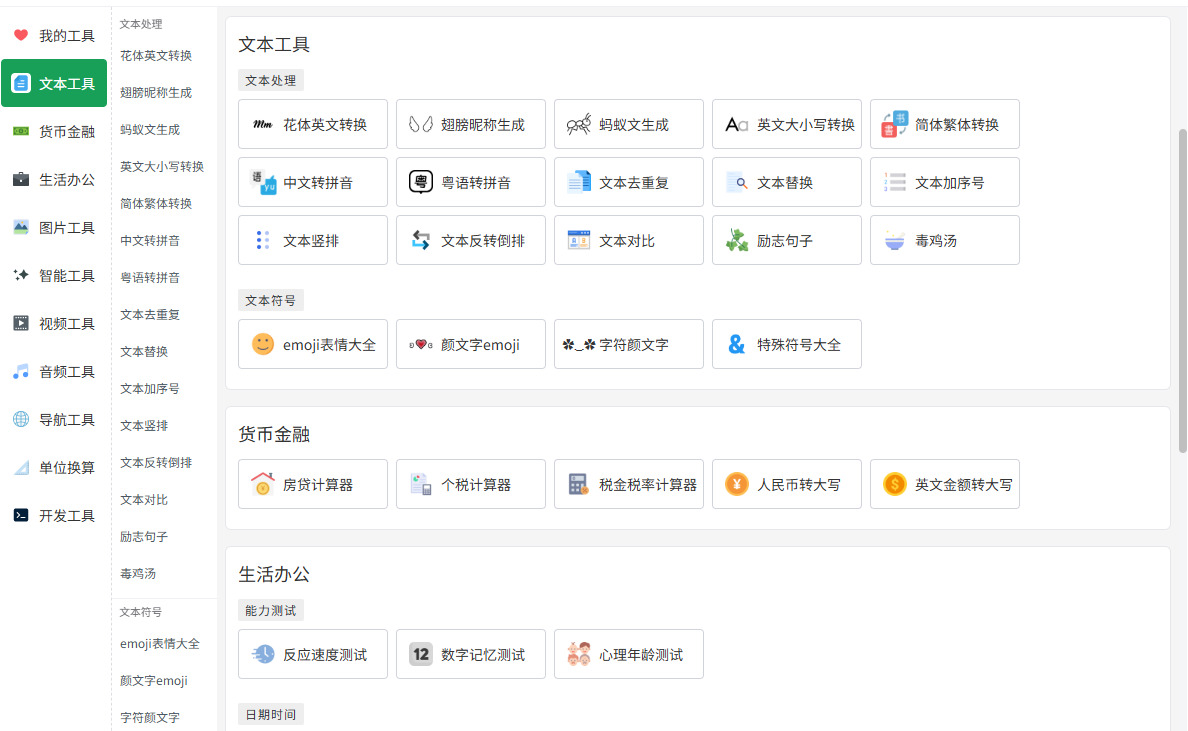Screen dimensions: 1188x731
Task: Open the 花体英文转换 tool card icon
Action: point(263,125)
